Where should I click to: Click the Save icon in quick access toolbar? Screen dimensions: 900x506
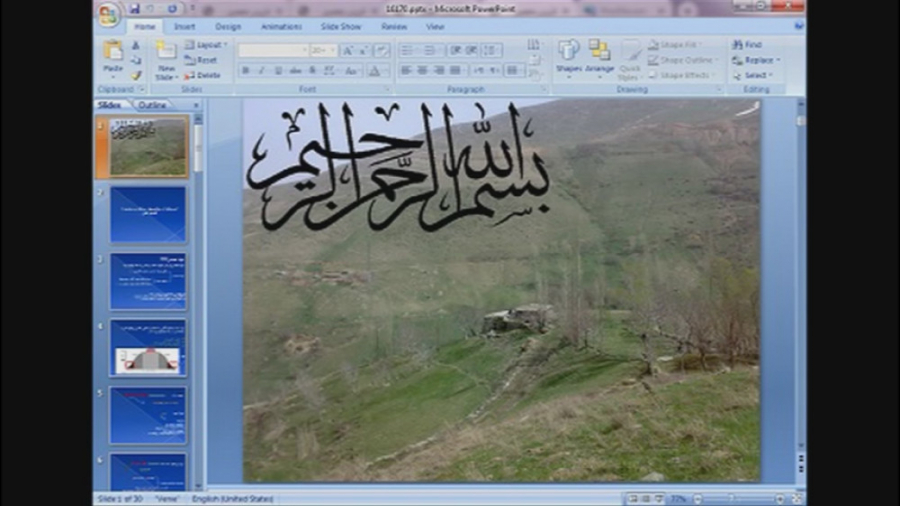(135, 9)
